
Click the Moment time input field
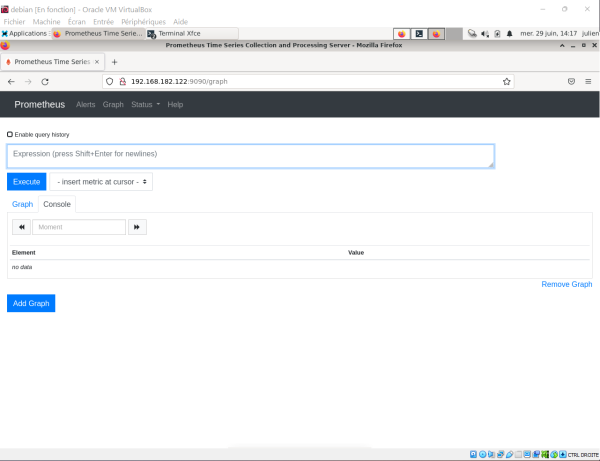pyautogui.click(x=79, y=227)
